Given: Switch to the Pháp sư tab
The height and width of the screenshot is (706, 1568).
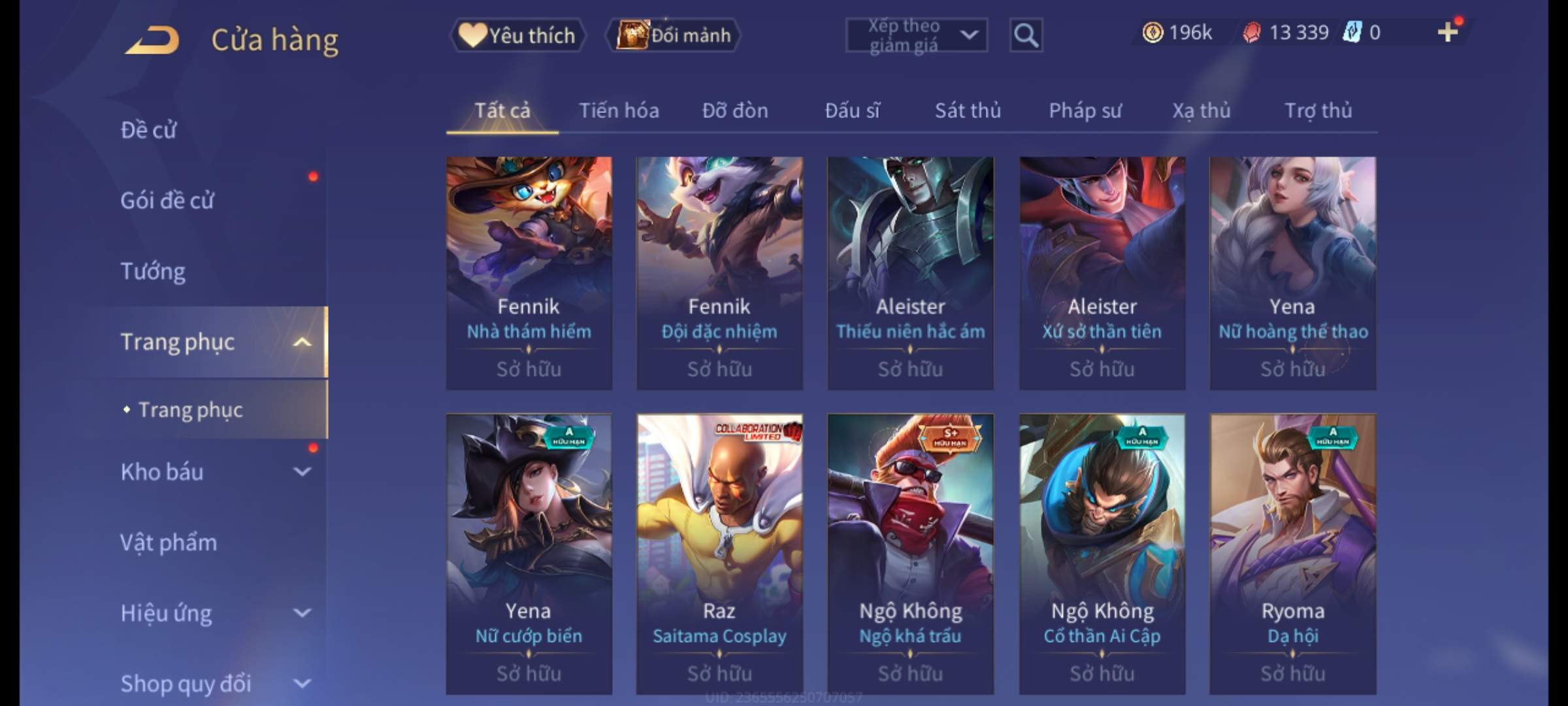Looking at the screenshot, I should 1085,110.
